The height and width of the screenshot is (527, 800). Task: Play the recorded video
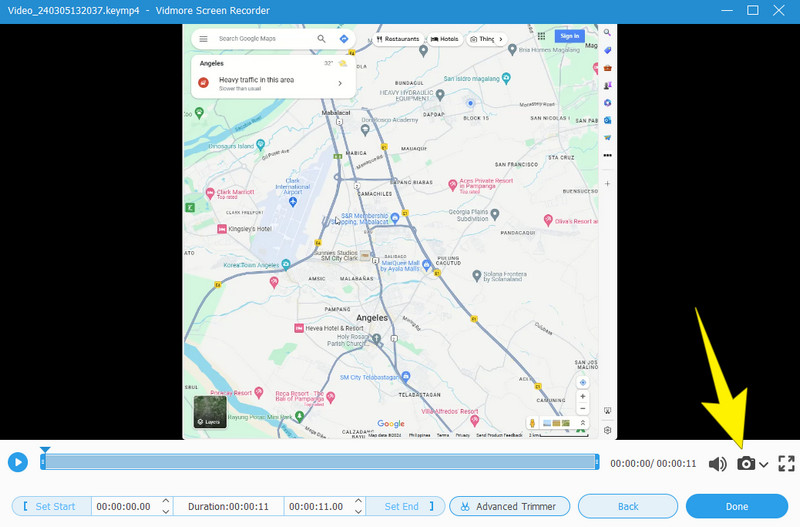18,462
